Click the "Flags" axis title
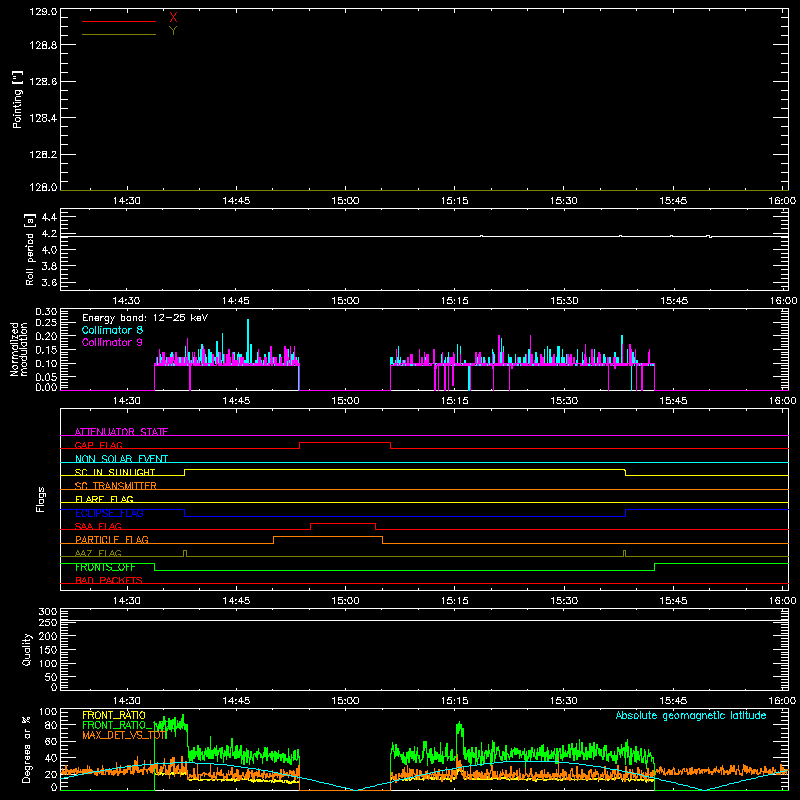800x800 pixels. coord(40,499)
